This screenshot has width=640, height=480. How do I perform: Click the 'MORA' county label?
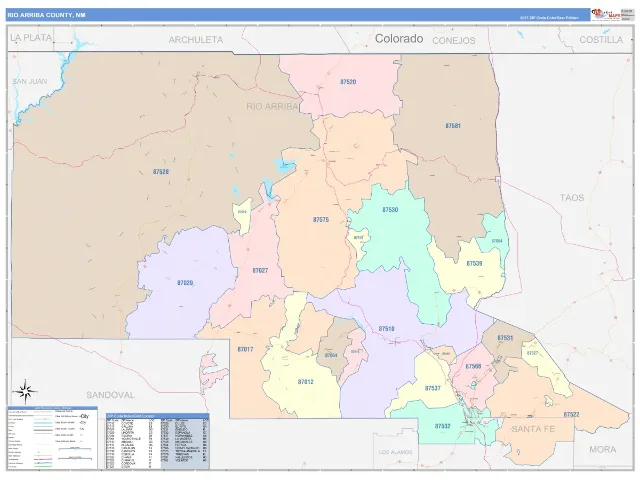[x=602, y=450]
